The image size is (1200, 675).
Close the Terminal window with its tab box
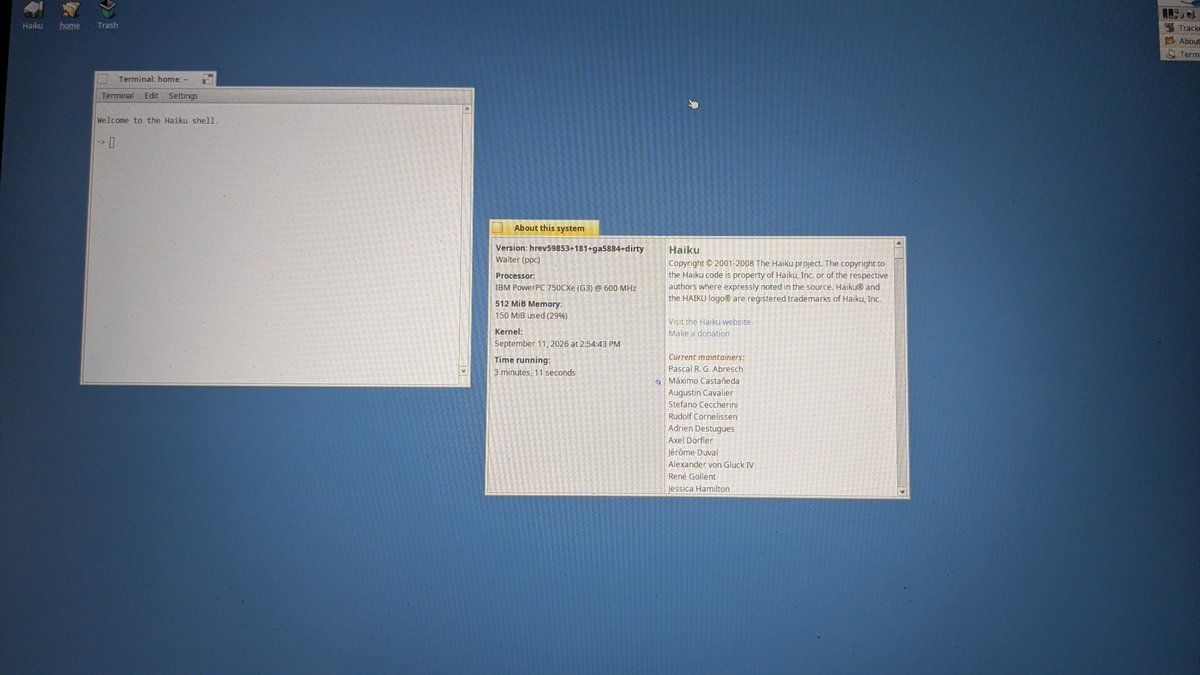102,79
